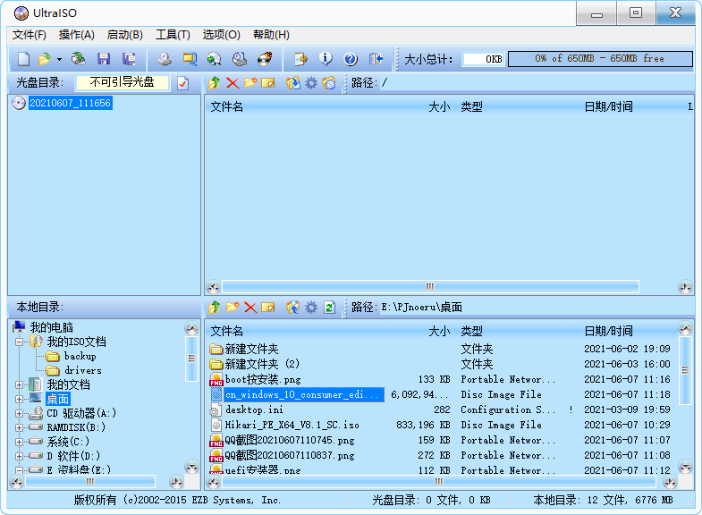This screenshot has width=702, height=515.
Task: Open the 文件(F) menu
Action: click(29, 34)
